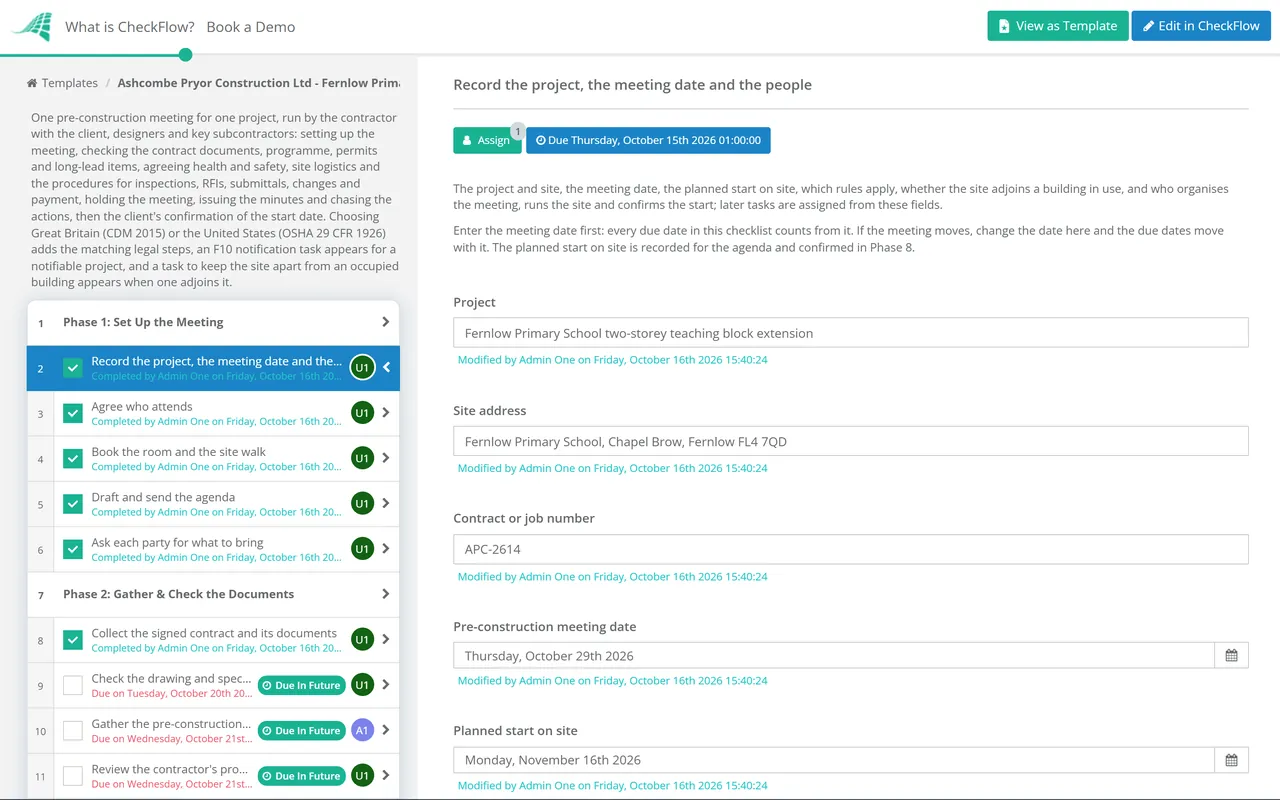Uncheck the Agree who attends checkbox

(x=73, y=413)
